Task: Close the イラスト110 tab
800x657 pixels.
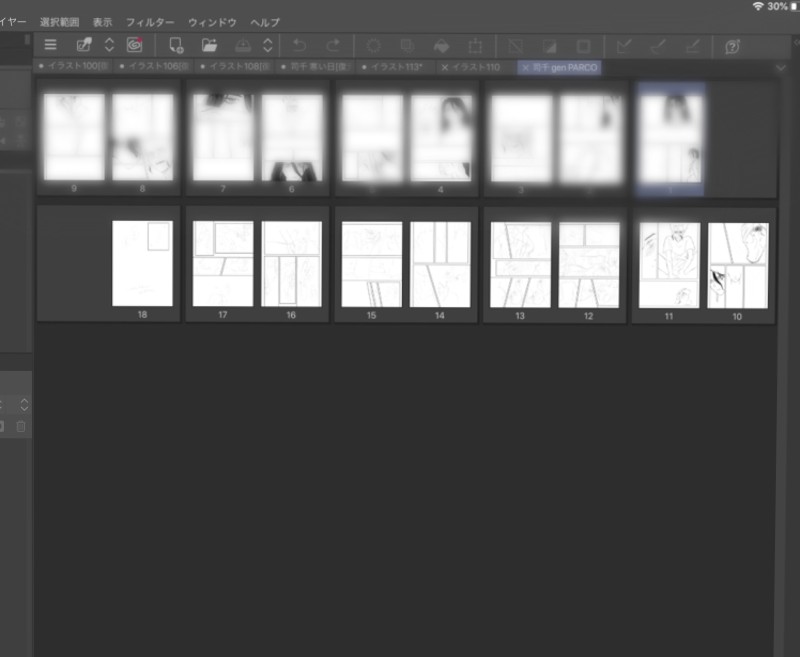Action: point(444,67)
